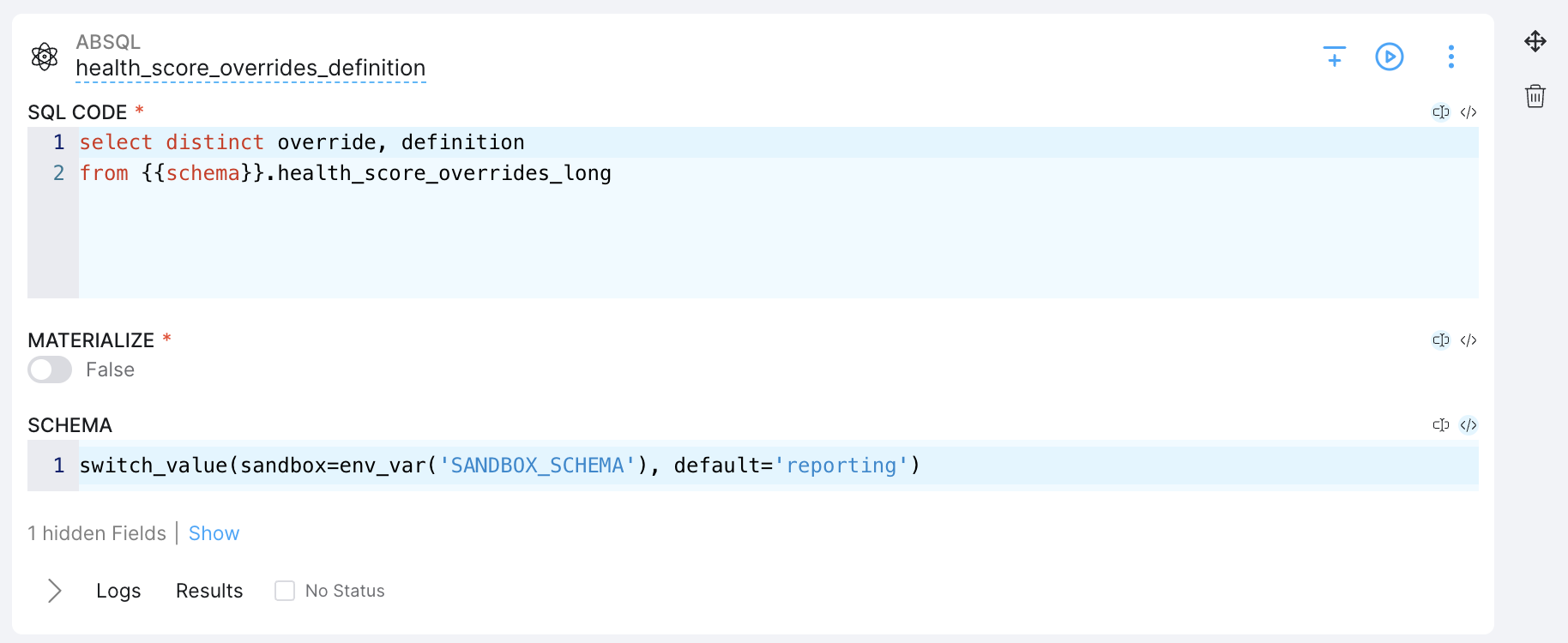Screen dimensions: 1568x643
Task: Click the MATERIALIZE rename field icon
Action: (x=1441, y=340)
